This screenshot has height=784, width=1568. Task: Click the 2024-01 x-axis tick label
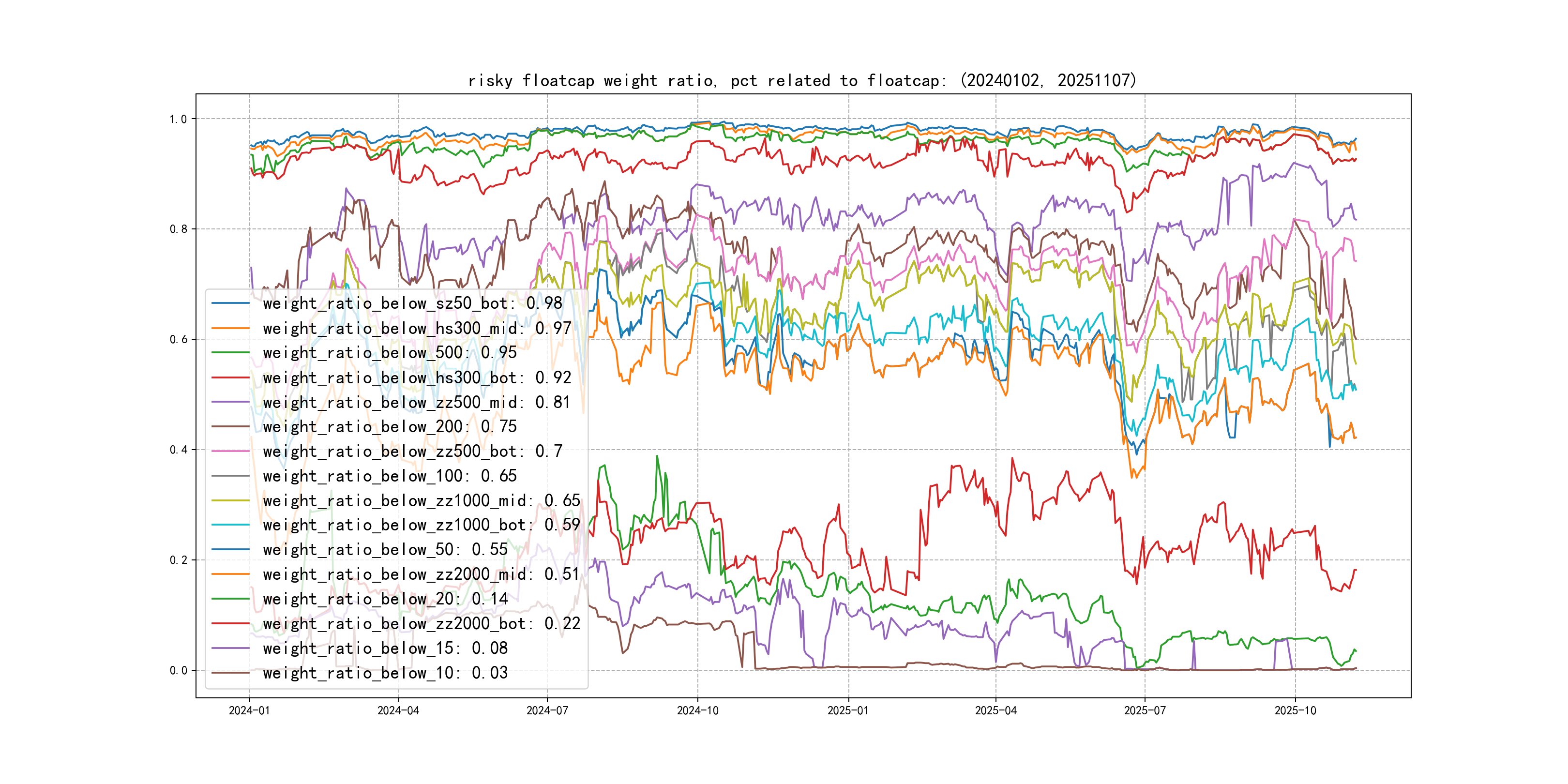tap(249, 710)
